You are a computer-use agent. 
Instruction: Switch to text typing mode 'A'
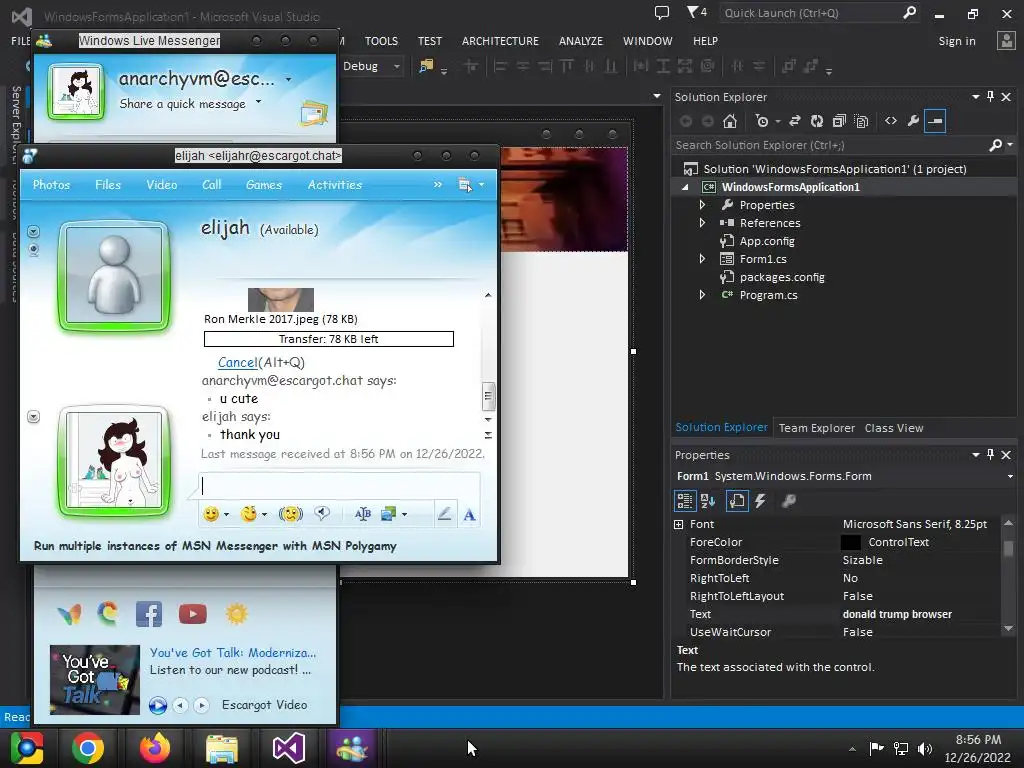[469, 515]
